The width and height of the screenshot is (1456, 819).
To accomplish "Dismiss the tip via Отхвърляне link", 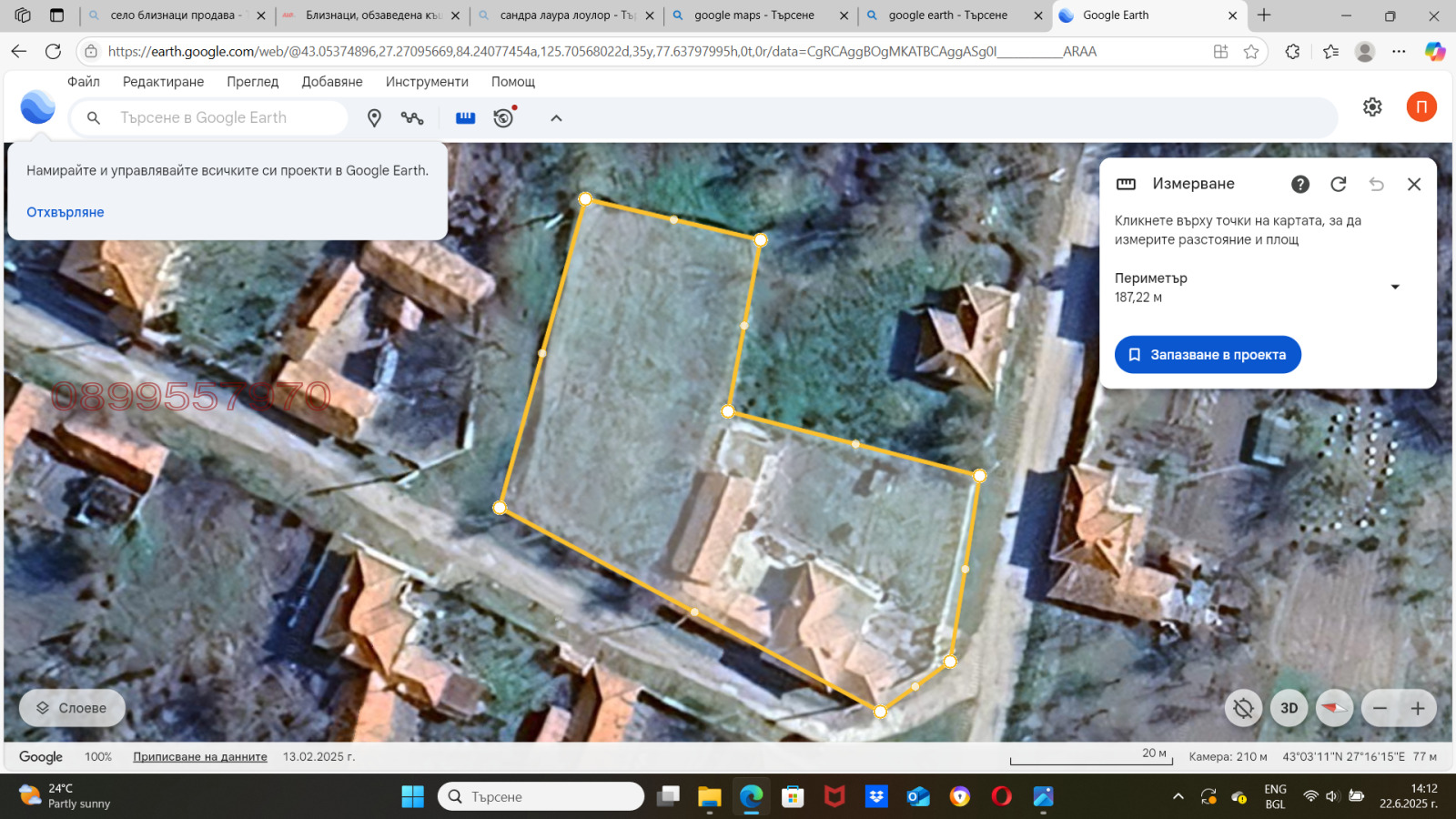I will [66, 212].
